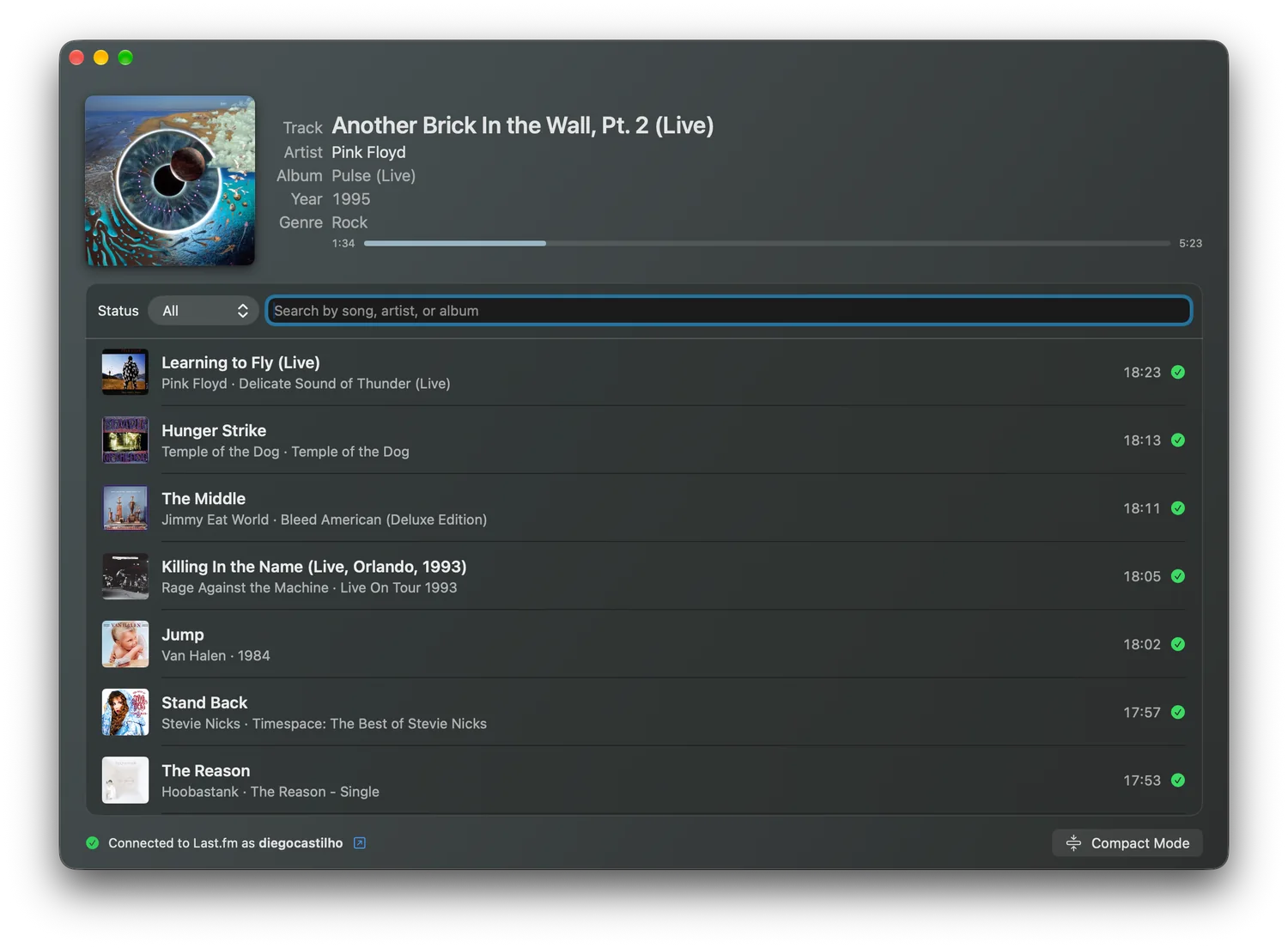Click the 'Jimmy Eat World · Bleed American (Deluxe Edition)' subtitle

[324, 520]
